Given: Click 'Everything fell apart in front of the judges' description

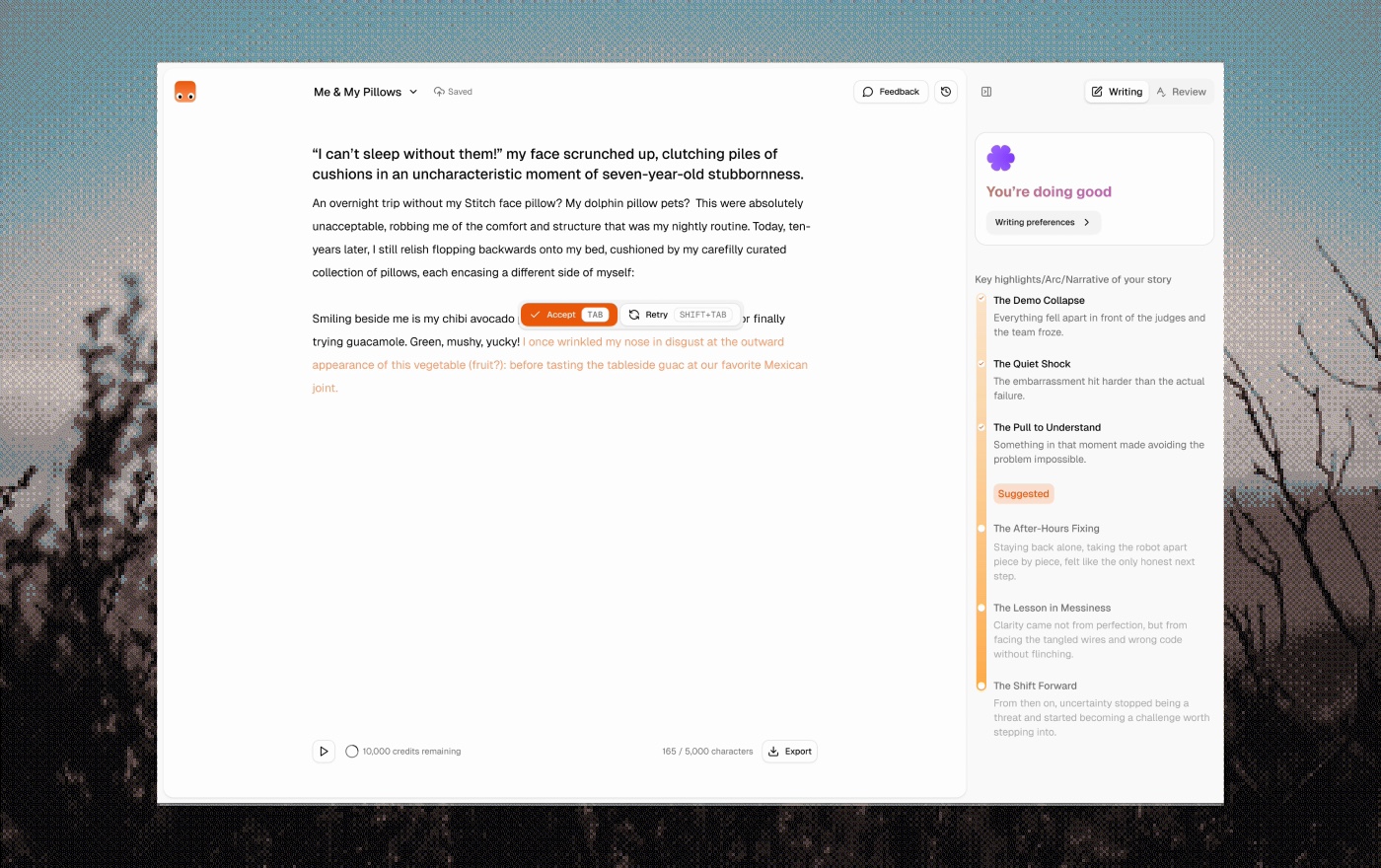Looking at the screenshot, I should (1099, 325).
